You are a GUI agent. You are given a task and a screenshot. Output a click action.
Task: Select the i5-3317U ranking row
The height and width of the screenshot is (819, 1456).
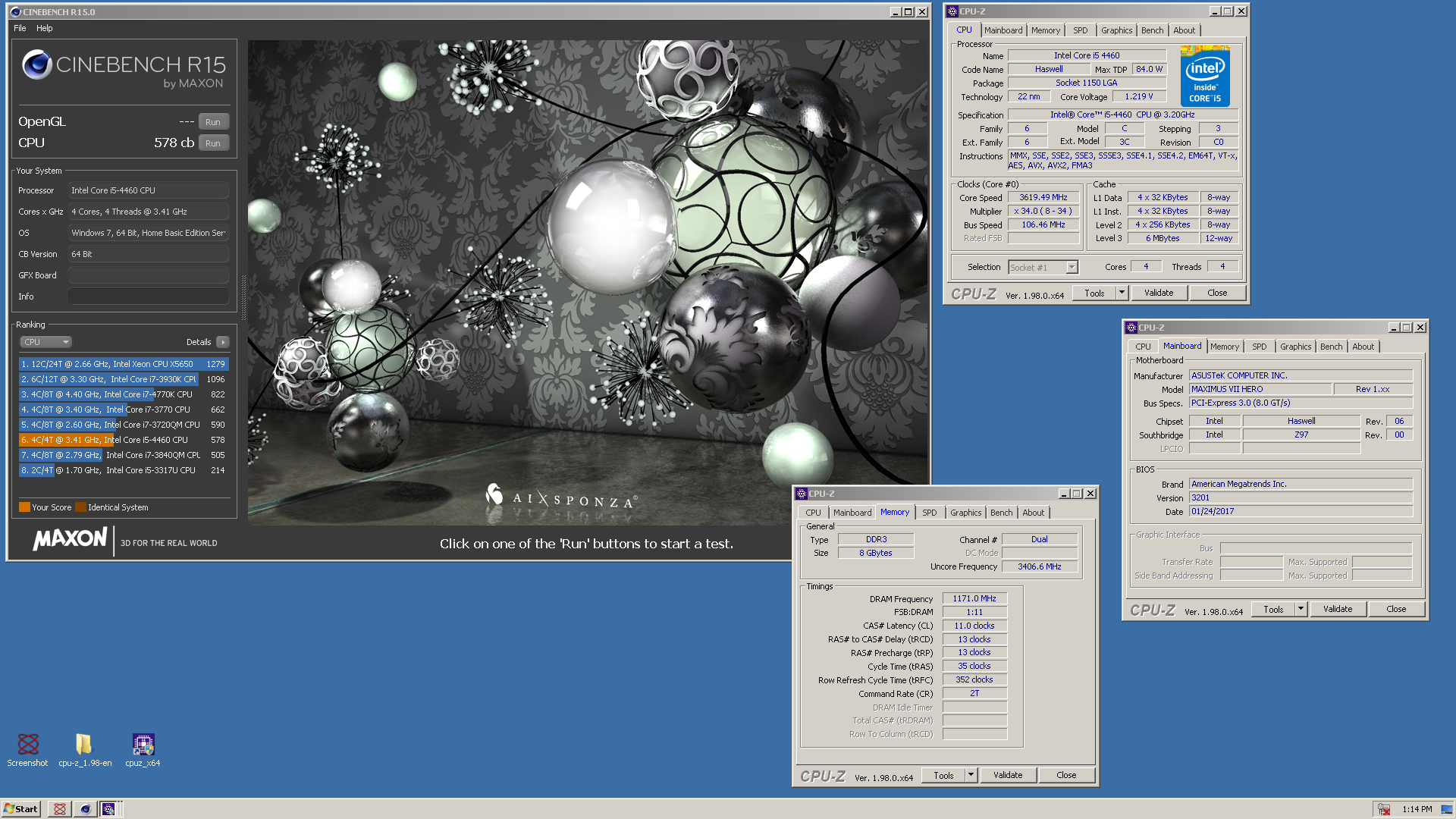click(124, 470)
